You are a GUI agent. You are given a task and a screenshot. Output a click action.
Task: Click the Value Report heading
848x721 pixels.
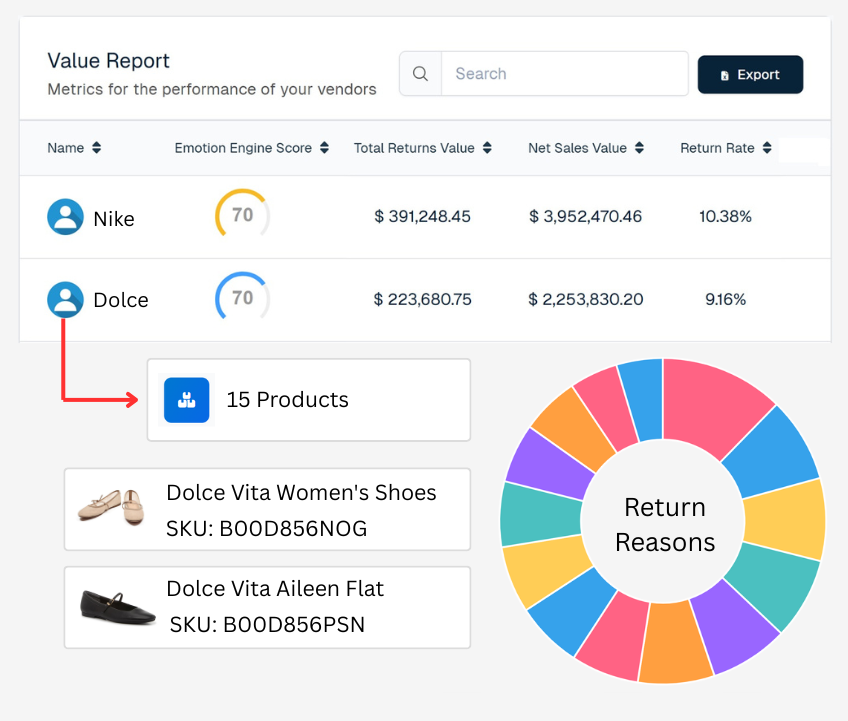point(108,61)
